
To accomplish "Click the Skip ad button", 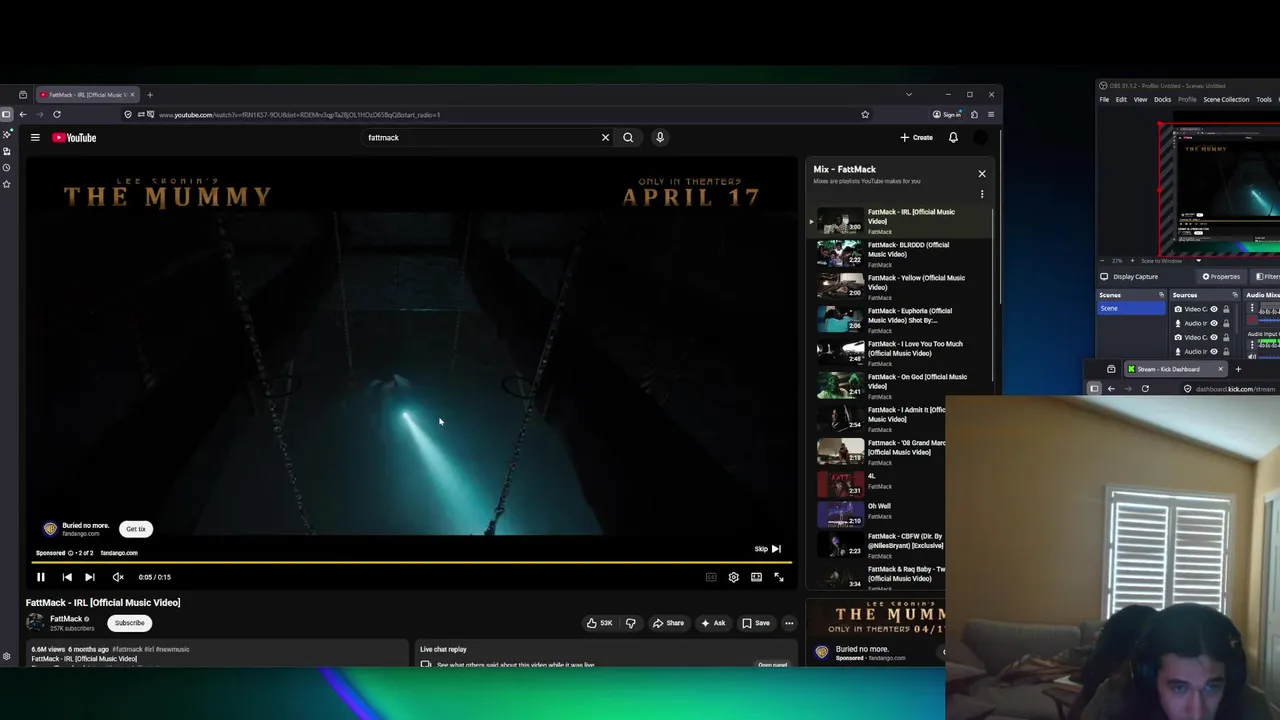I will (x=768, y=549).
